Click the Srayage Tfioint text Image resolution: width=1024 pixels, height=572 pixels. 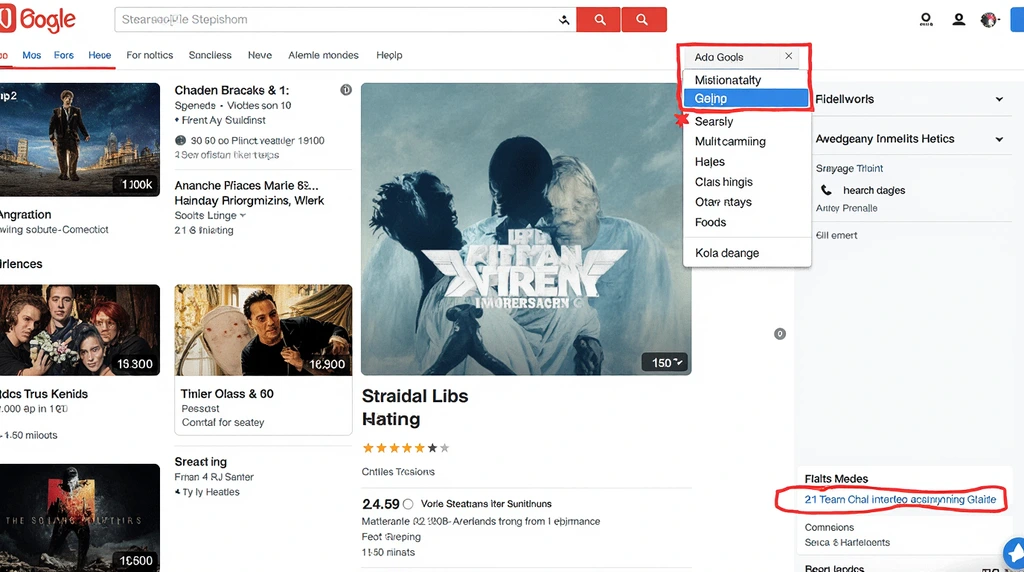click(849, 168)
